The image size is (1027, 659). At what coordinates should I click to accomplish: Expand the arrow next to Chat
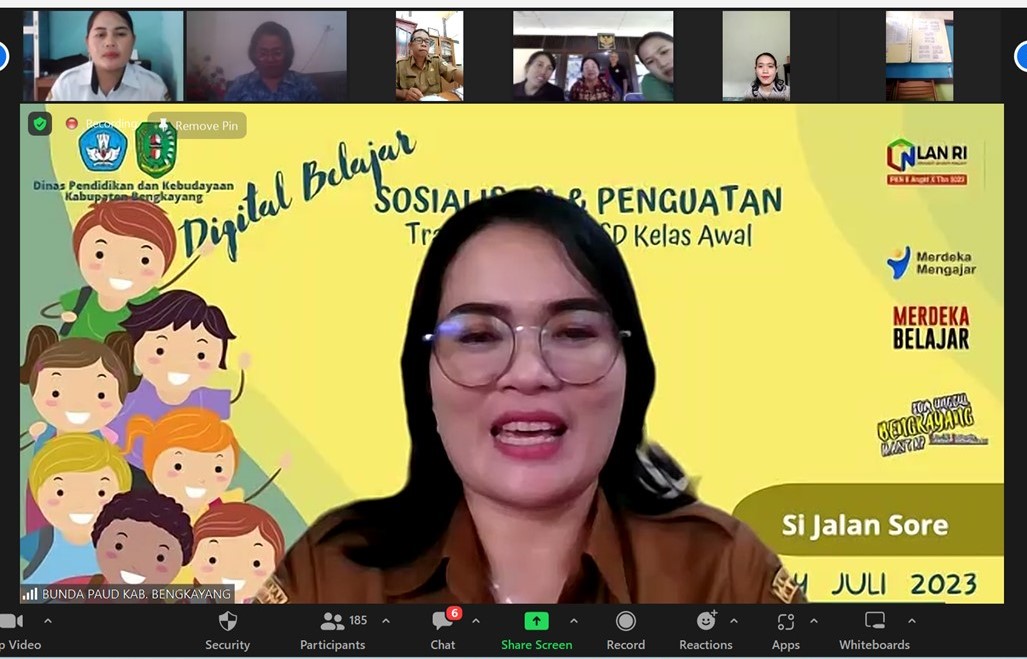pos(476,621)
